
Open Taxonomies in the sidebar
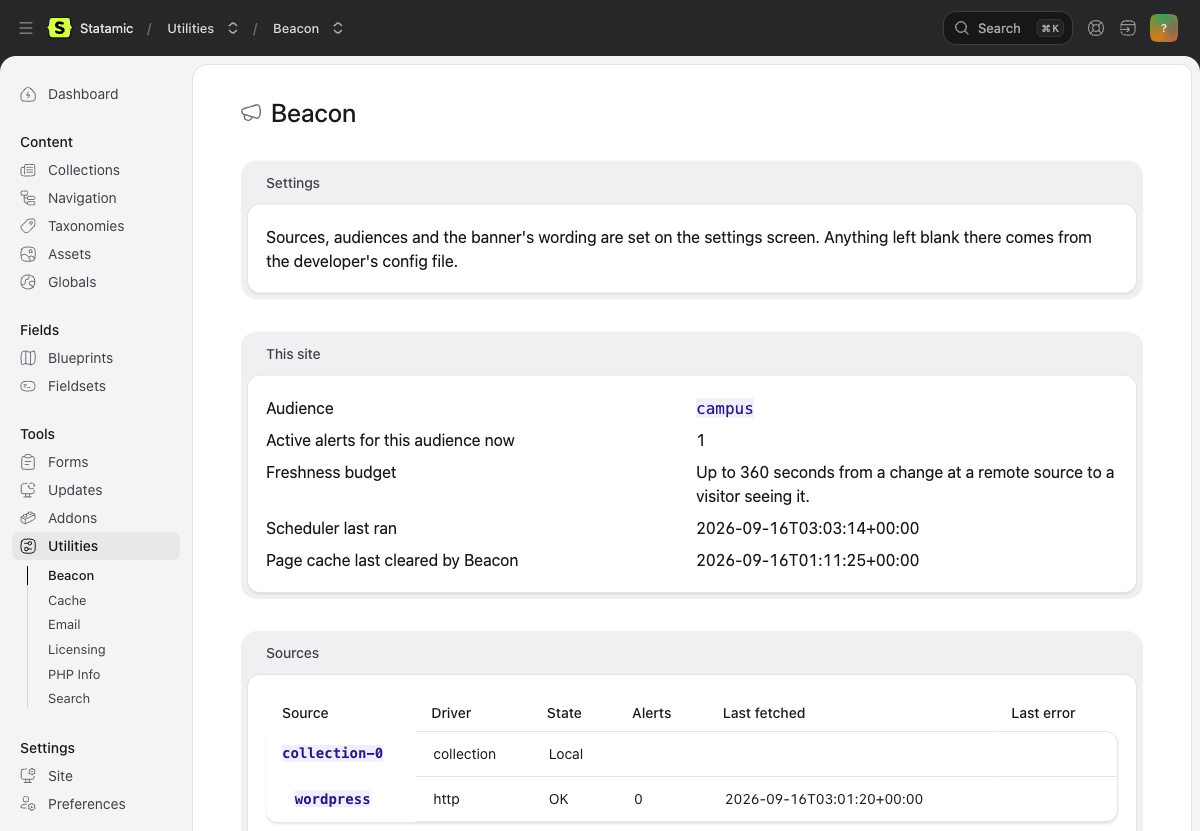(86, 226)
